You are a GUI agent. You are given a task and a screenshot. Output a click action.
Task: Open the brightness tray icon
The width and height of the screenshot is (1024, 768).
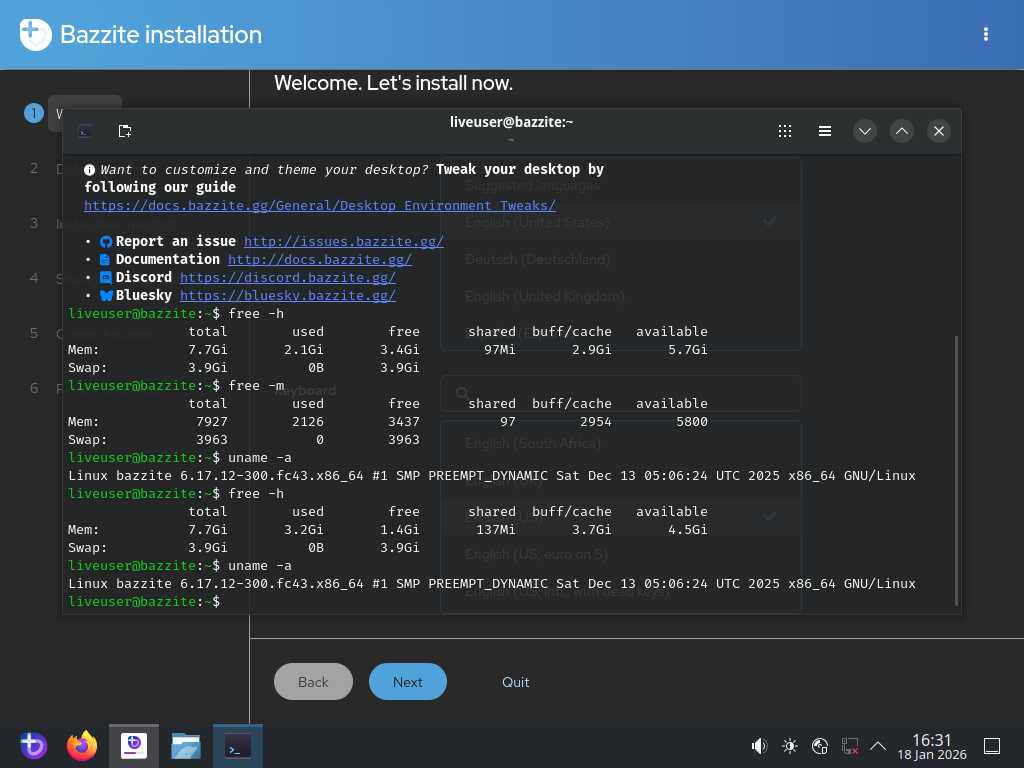coord(790,746)
